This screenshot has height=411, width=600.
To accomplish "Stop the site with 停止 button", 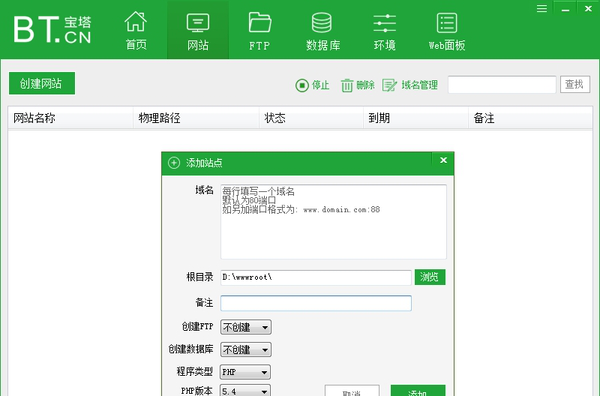I will pyautogui.click(x=312, y=85).
